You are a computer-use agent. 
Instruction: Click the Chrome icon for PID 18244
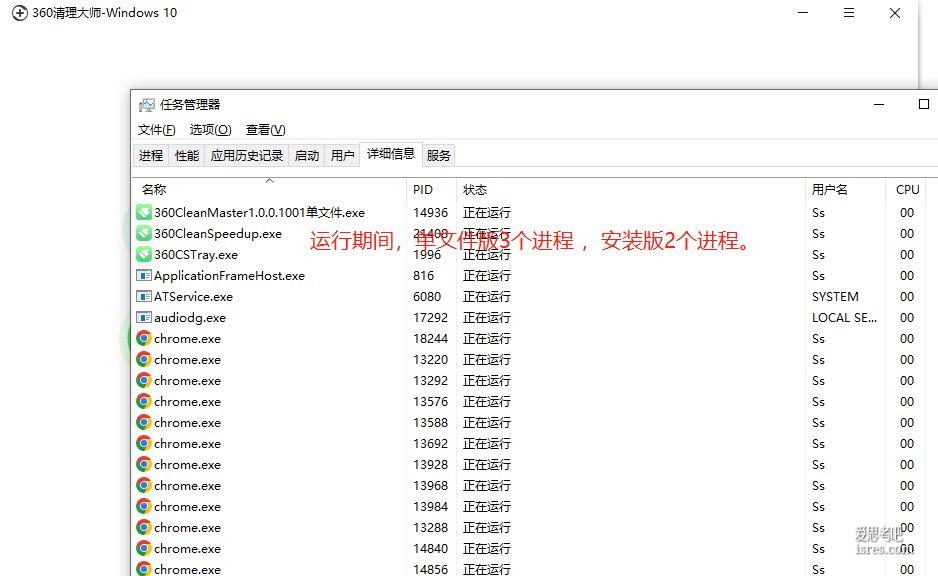click(144, 339)
